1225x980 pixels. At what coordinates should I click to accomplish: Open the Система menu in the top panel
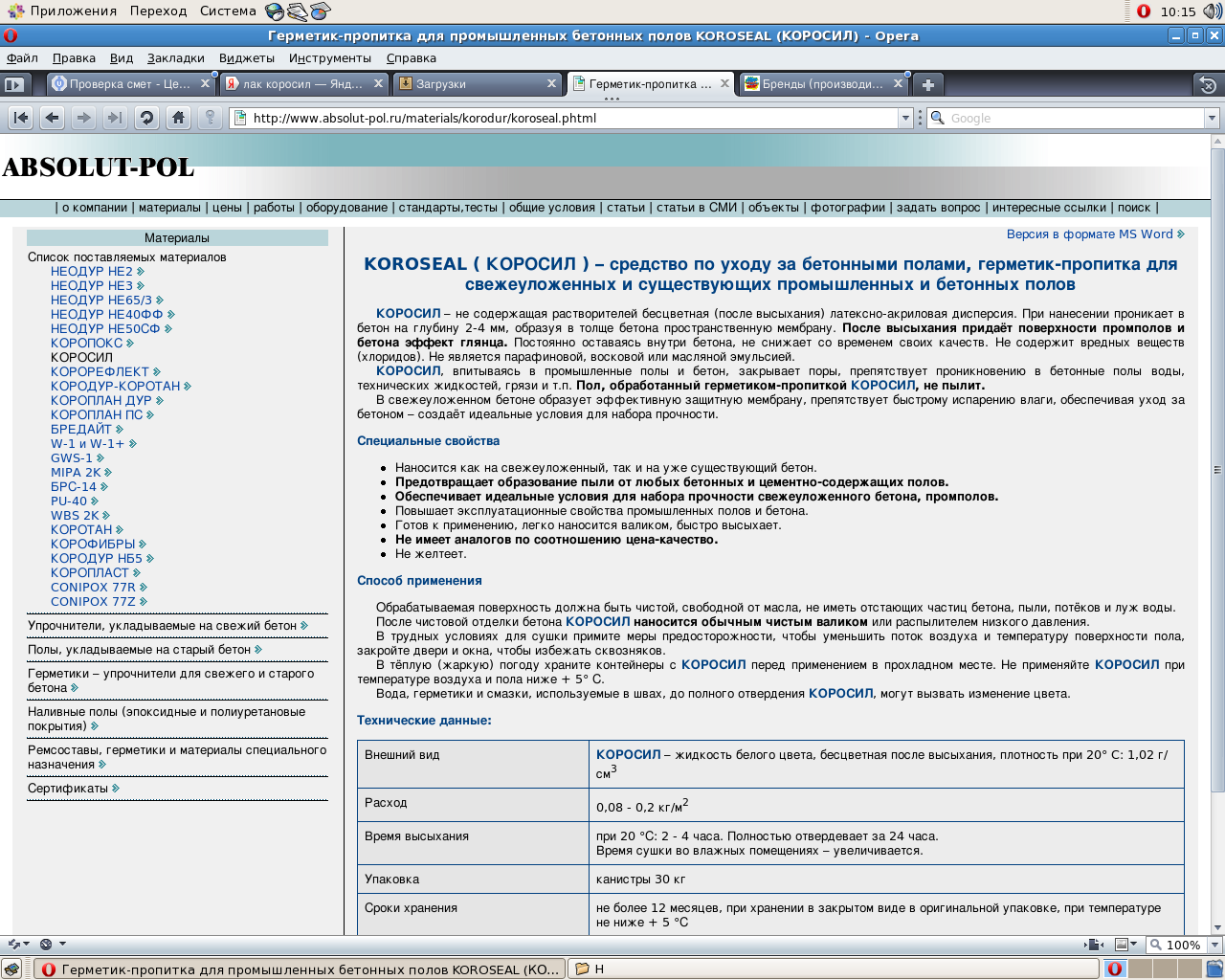point(228,11)
